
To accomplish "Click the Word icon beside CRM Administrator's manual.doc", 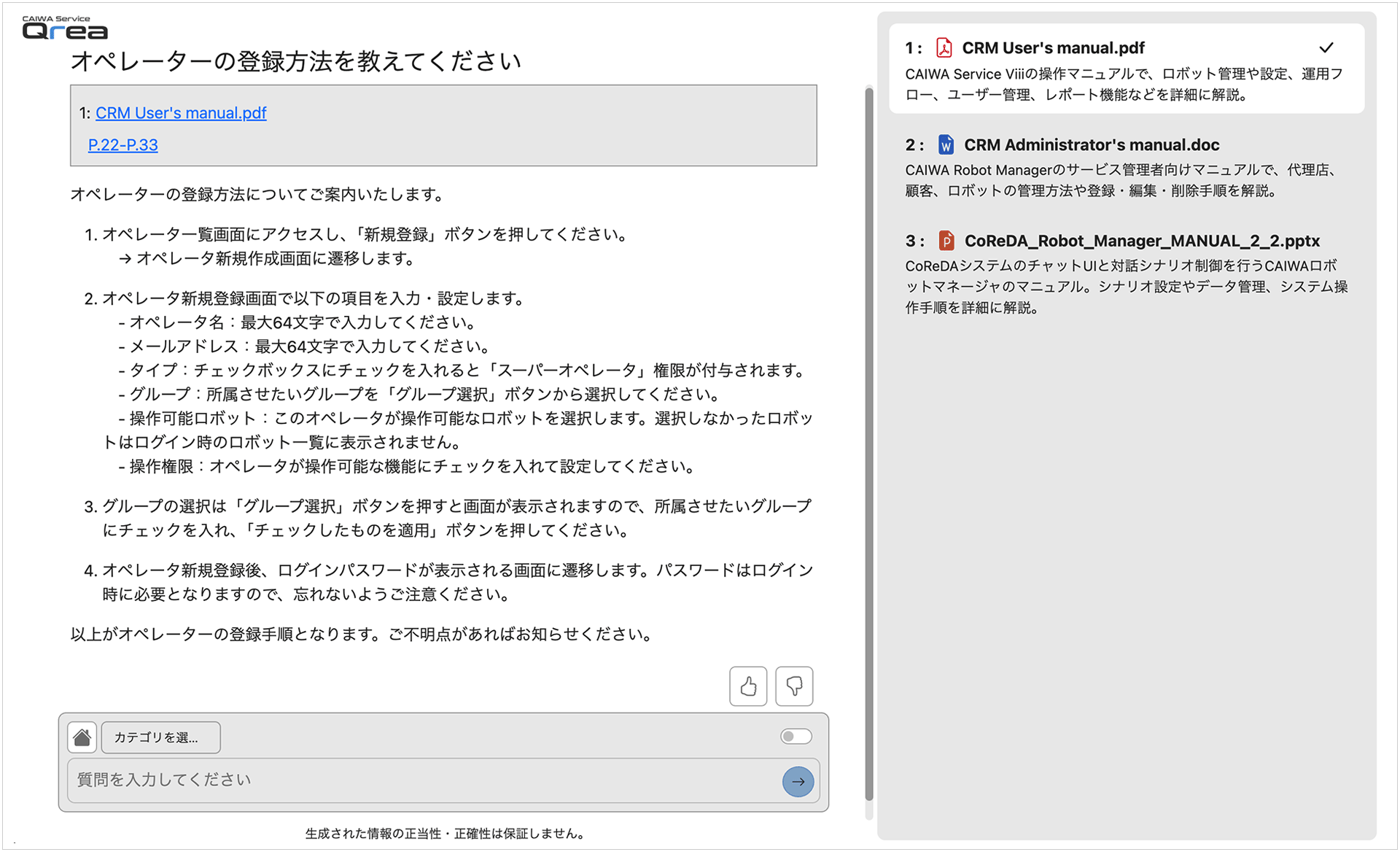I will pyautogui.click(x=946, y=144).
